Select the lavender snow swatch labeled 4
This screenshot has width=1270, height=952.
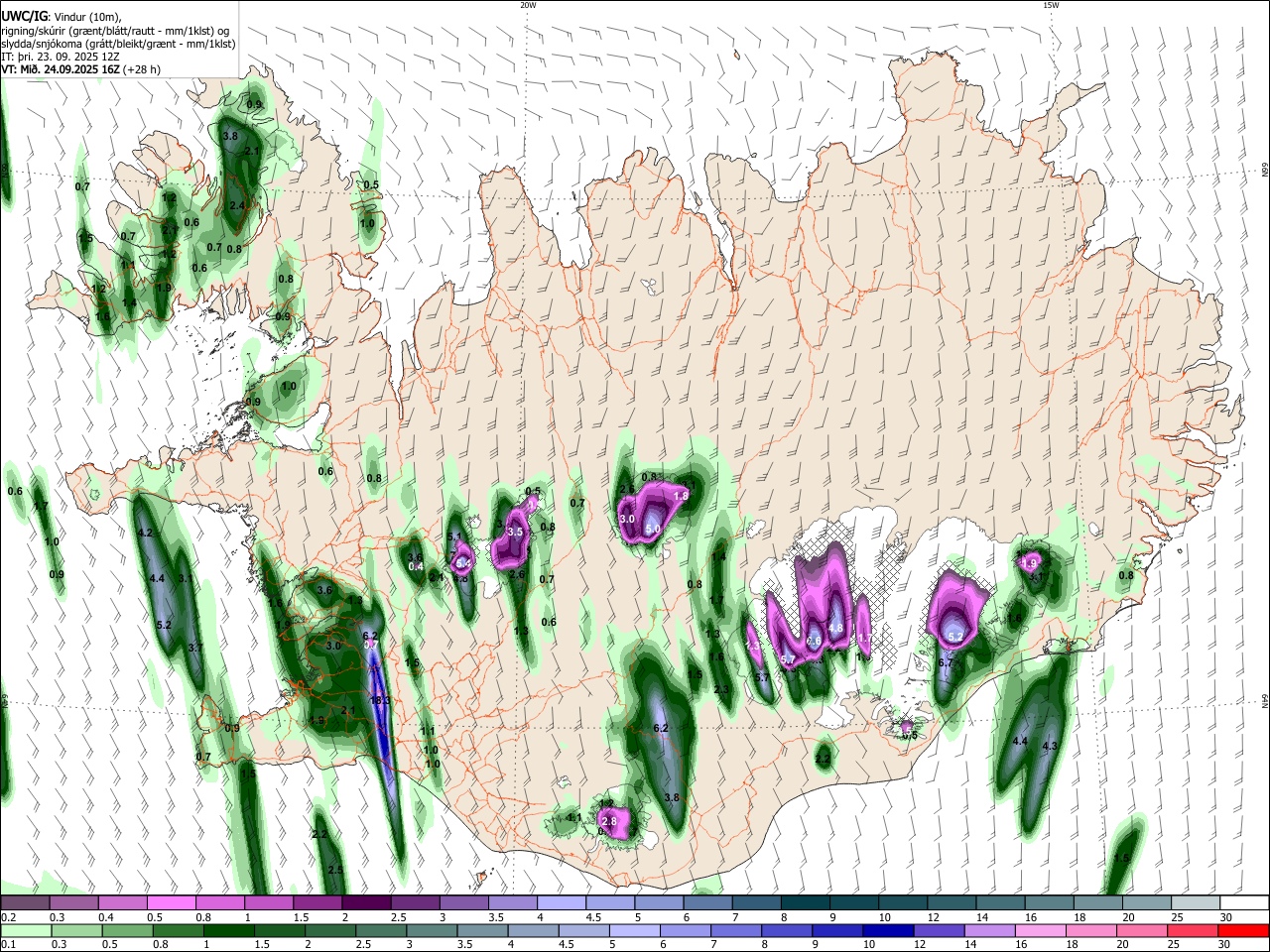click(562, 903)
